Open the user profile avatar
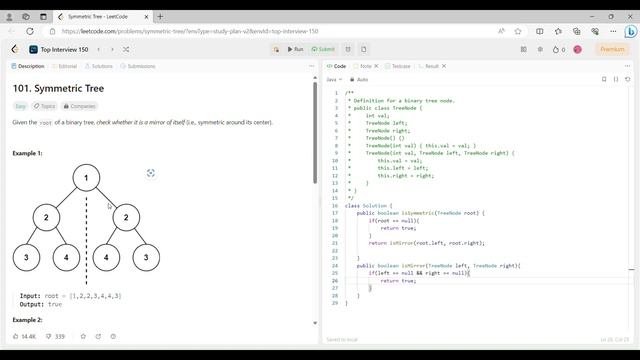The width and height of the screenshot is (640, 360). (578, 49)
